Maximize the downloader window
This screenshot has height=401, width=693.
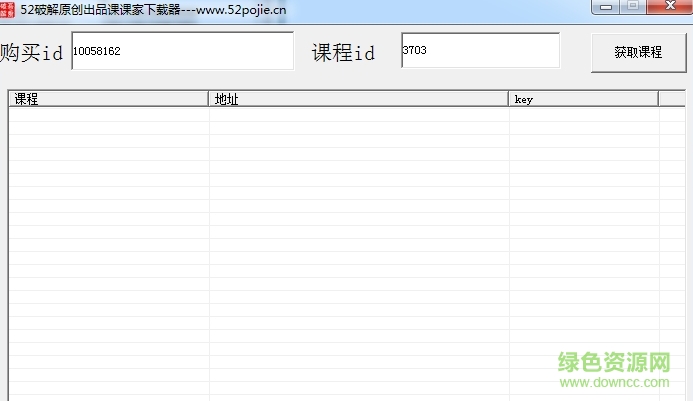tap(633, 7)
